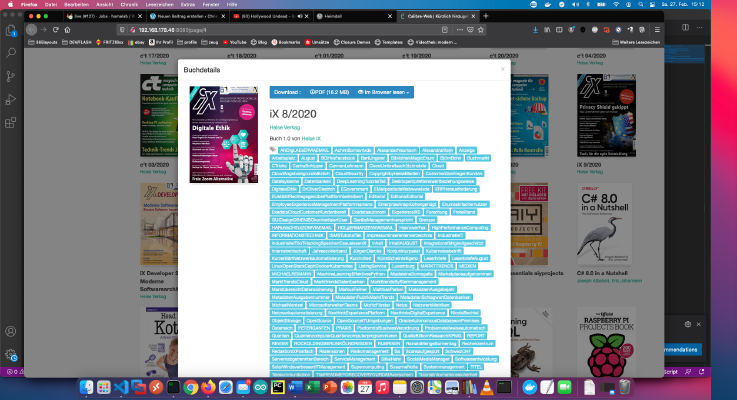Viewport: 737px width, 400px height.
Task: Select the 'Cloud' tag
Action: pyautogui.click(x=438, y=166)
